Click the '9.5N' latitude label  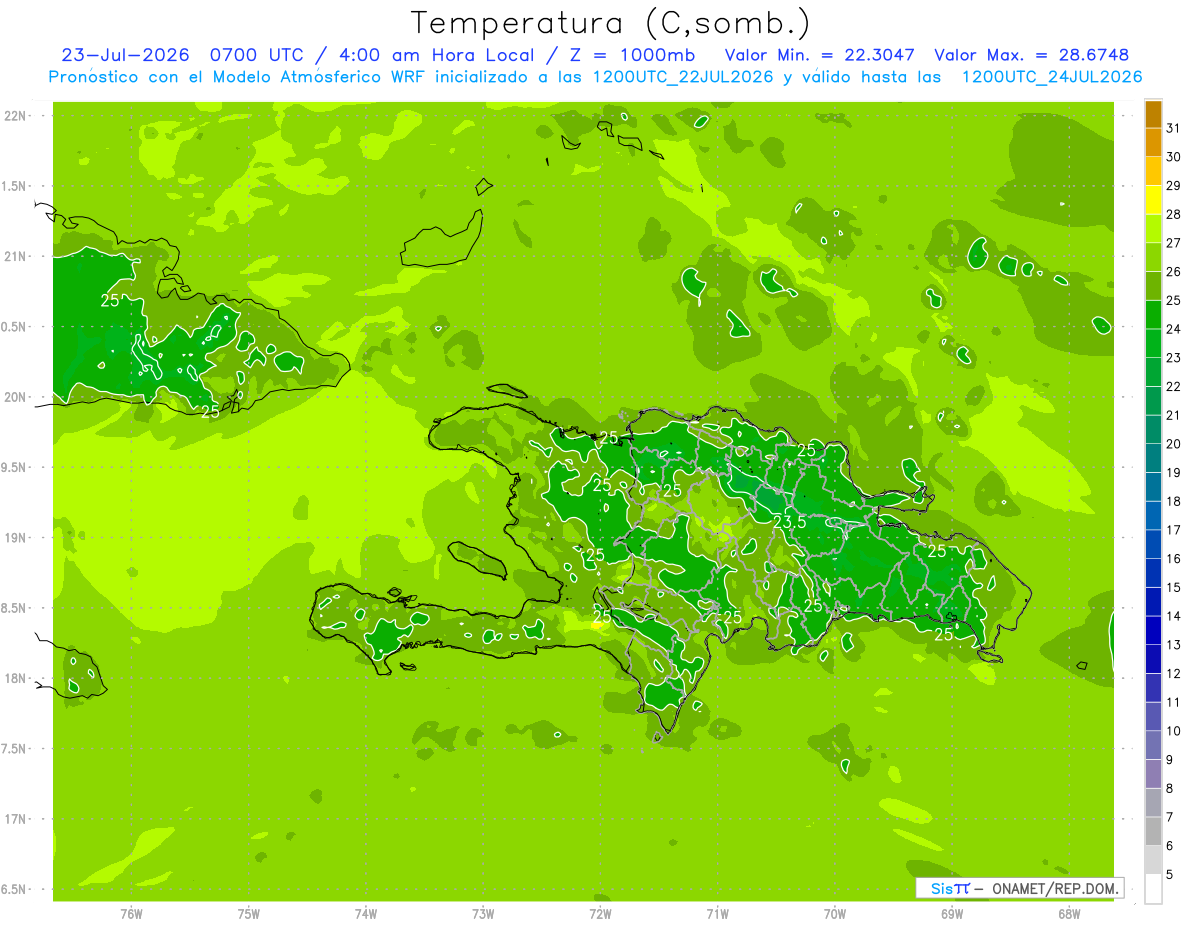point(14,467)
